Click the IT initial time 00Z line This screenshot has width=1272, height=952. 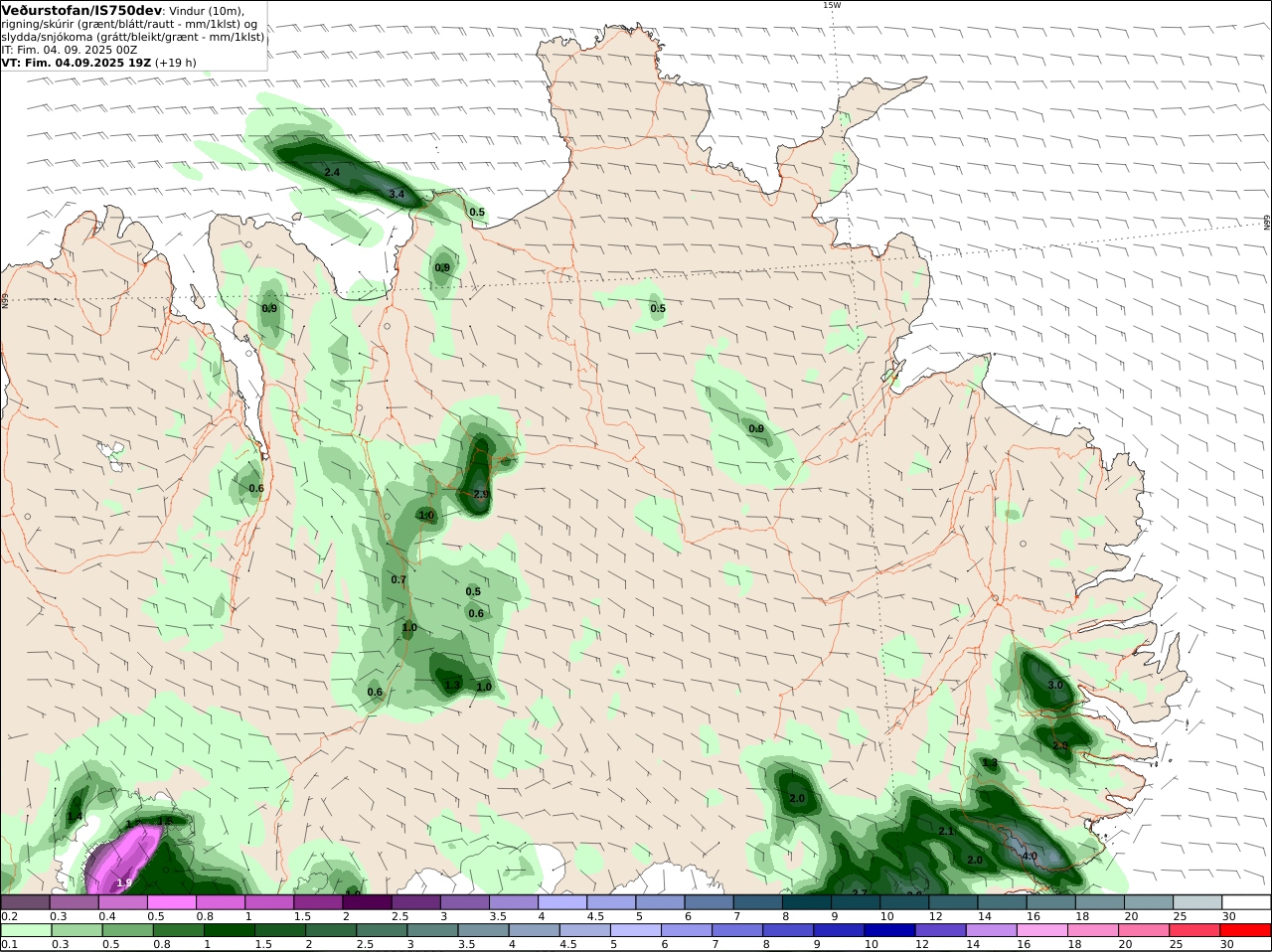(x=70, y=50)
